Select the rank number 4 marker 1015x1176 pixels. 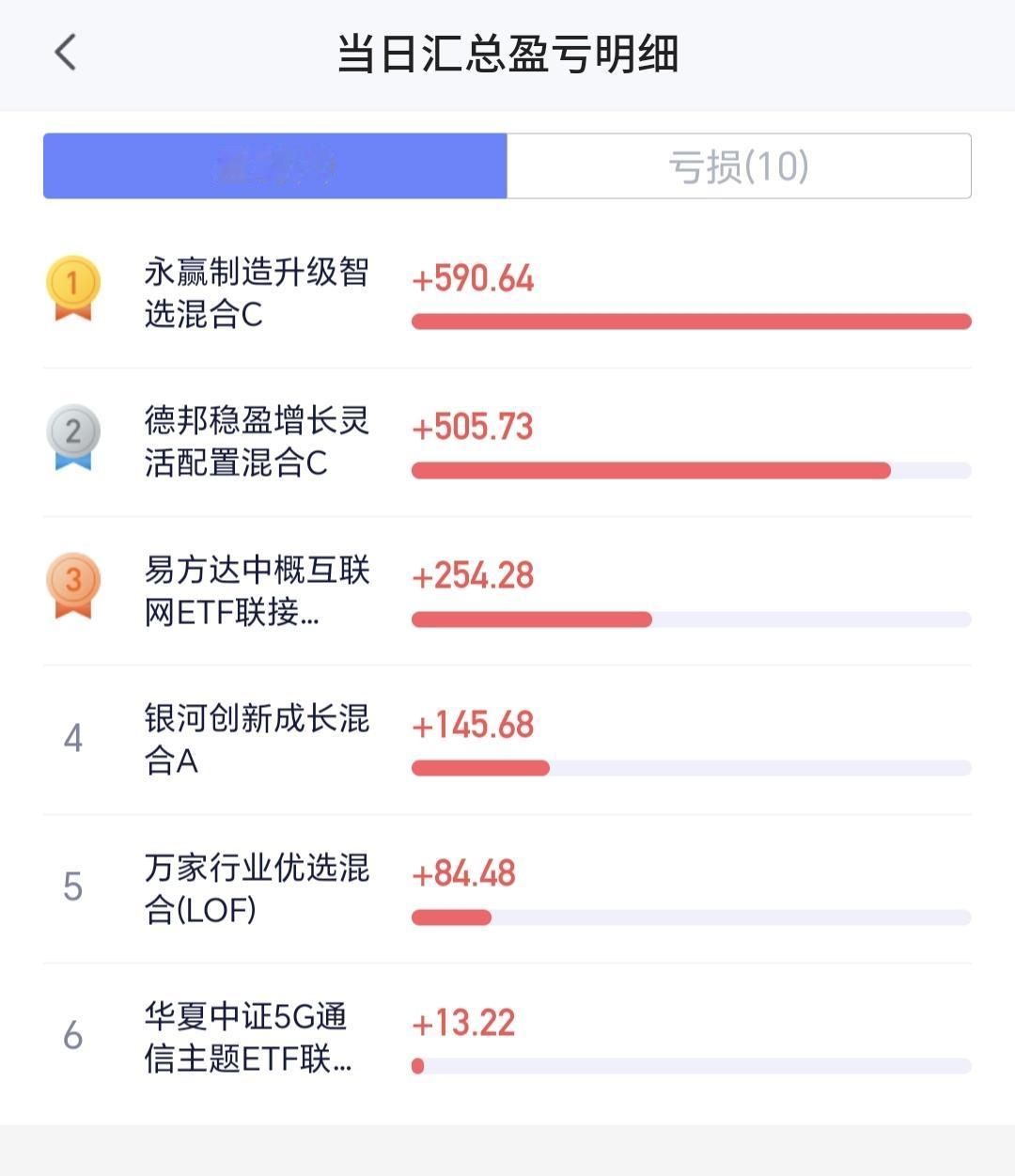[73, 739]
